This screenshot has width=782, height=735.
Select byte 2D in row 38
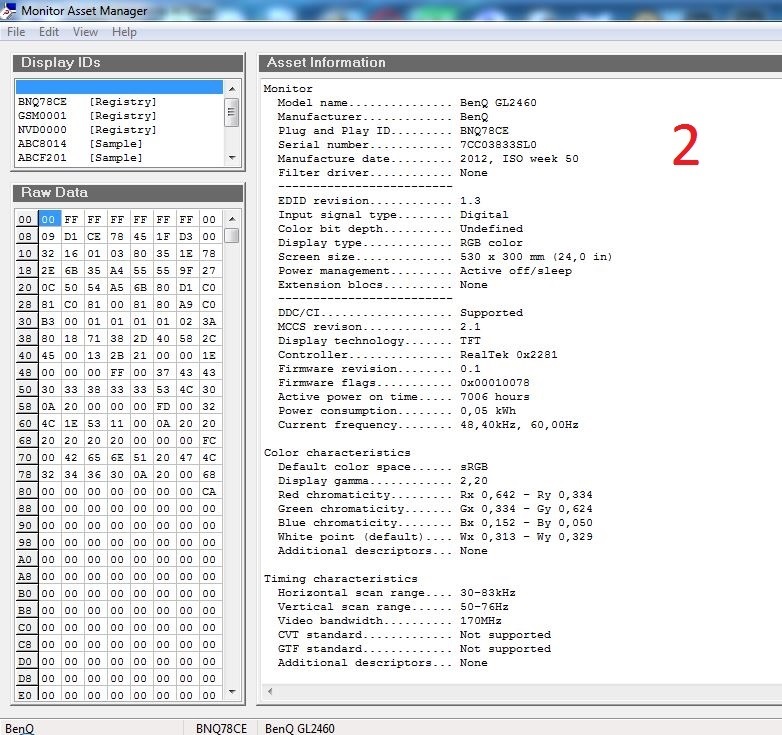(140, 338)
